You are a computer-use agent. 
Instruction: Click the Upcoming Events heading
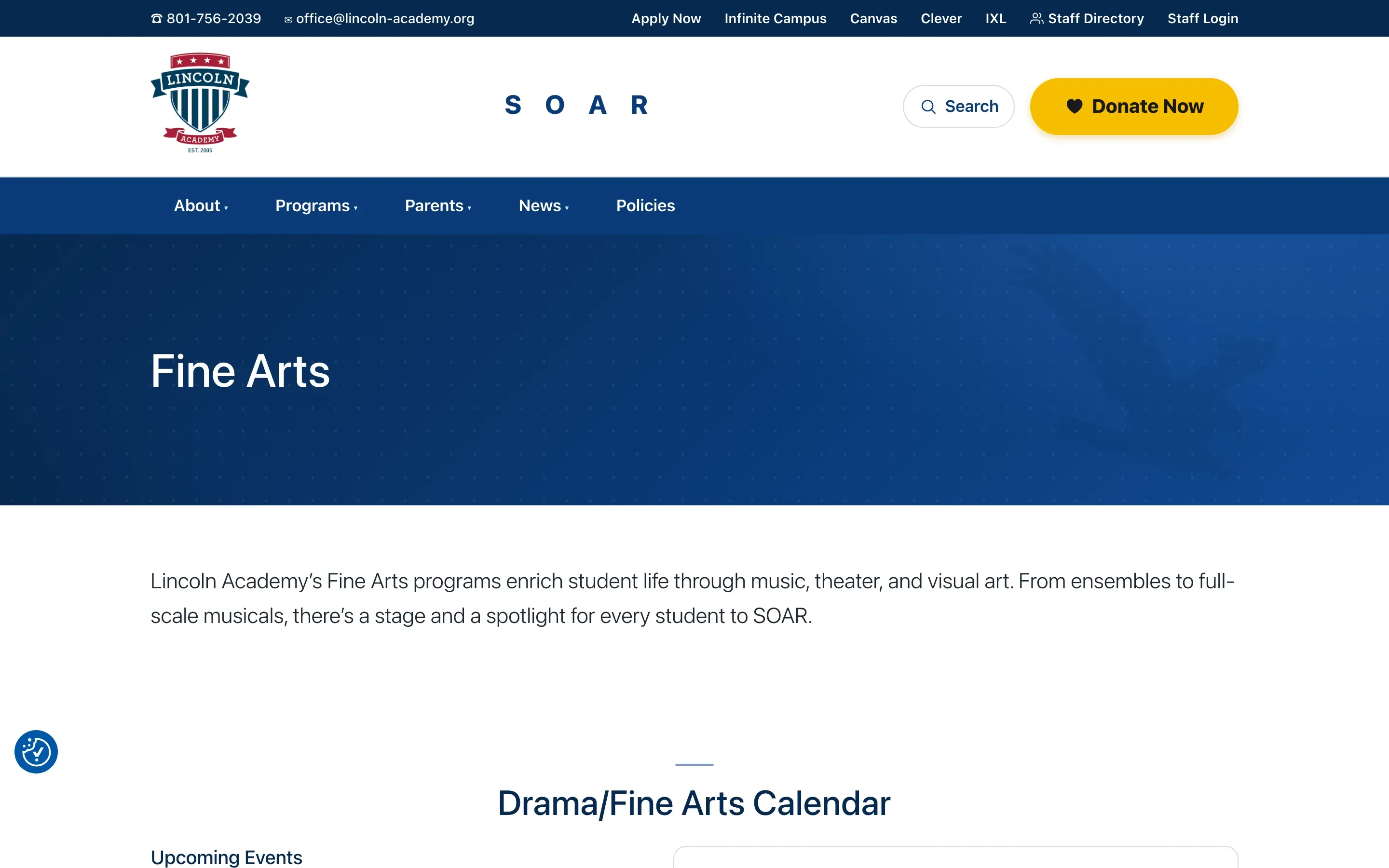point(226,857)
